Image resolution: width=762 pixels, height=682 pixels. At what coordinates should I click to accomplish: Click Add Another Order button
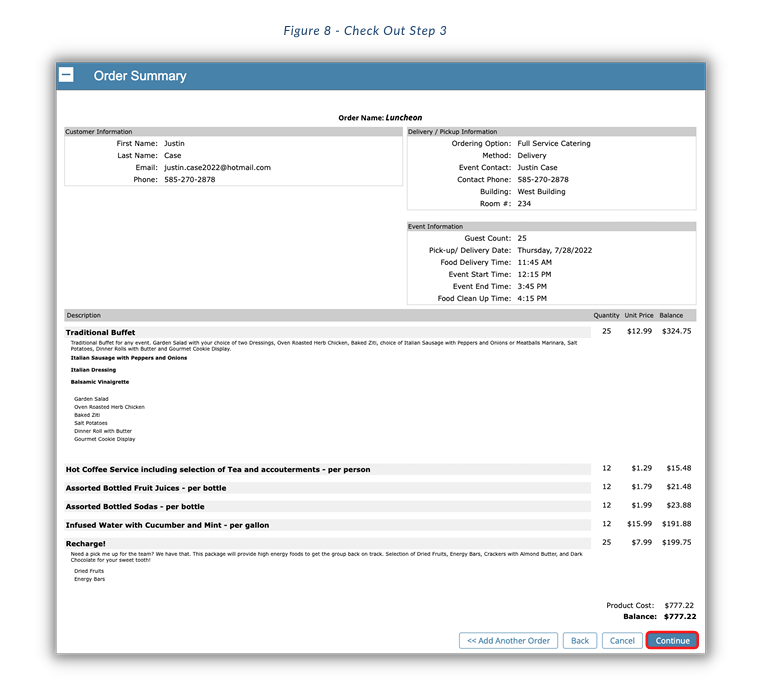click(508, 640)
